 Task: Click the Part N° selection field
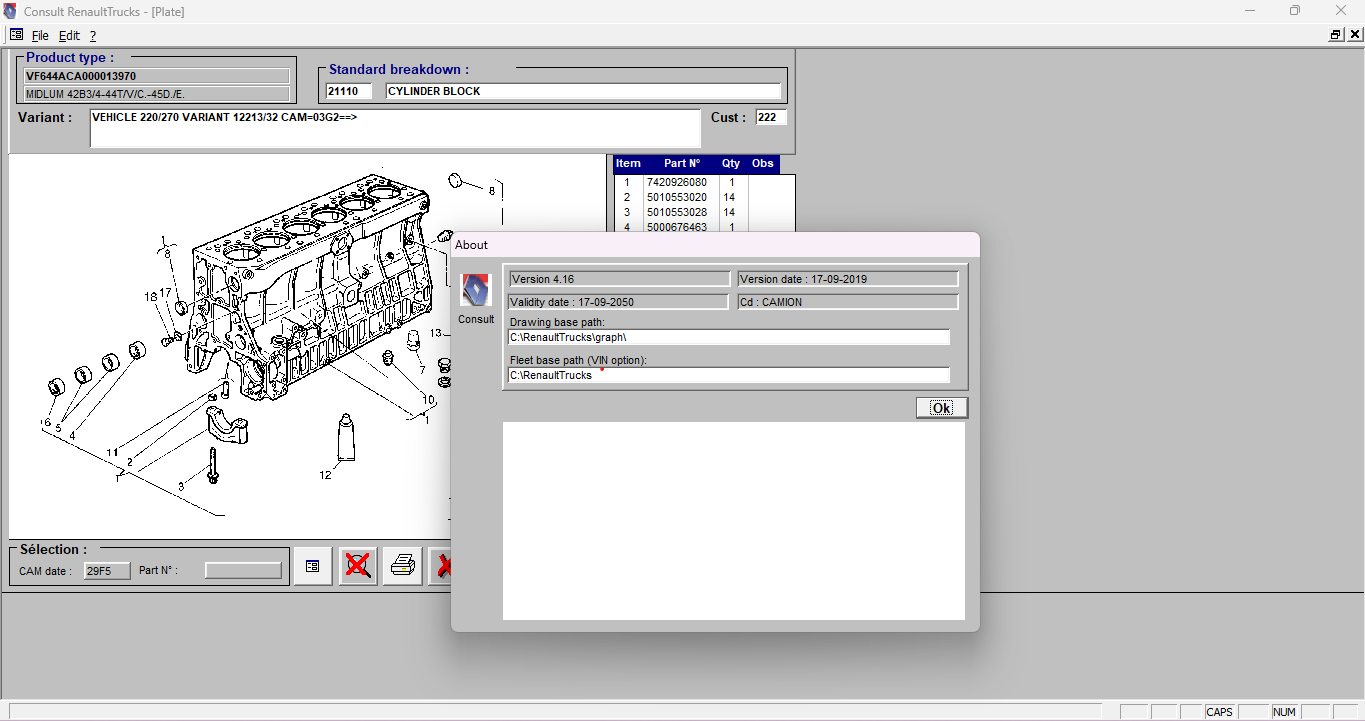243,571
